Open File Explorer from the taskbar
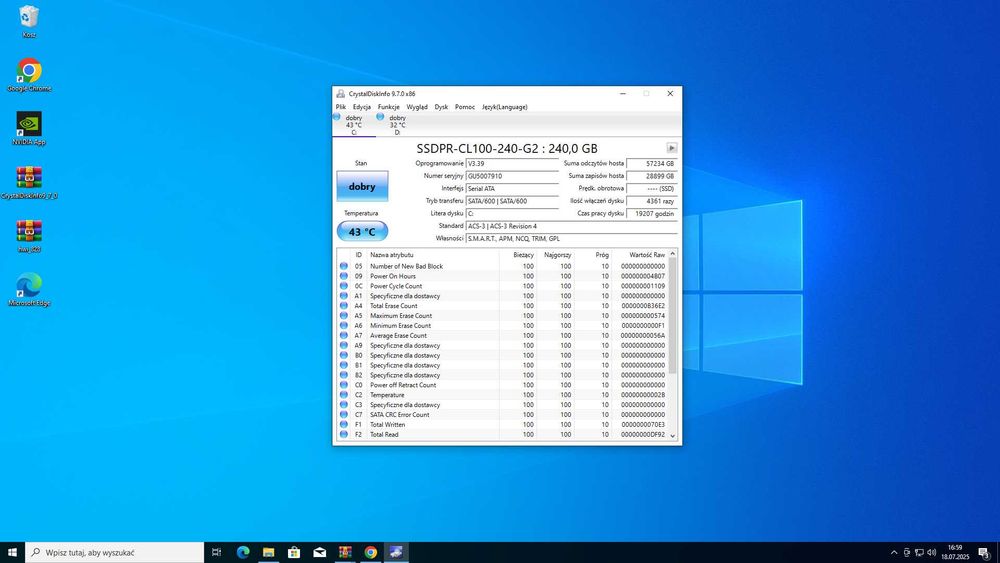The height and width of the screenshot is (563, 1000). pos(268,552)
